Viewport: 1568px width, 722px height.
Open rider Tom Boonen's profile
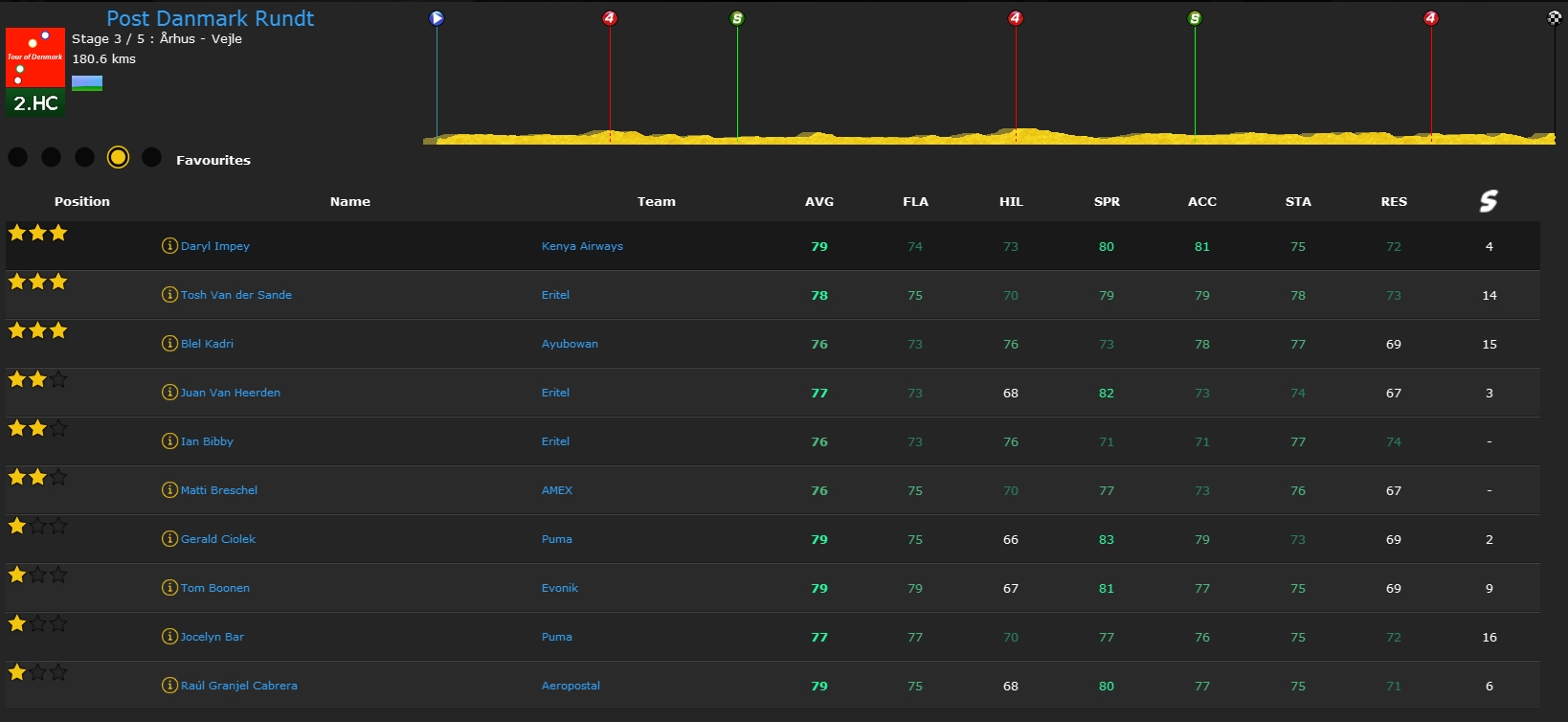pyautogui.click(x=215, y=588)
